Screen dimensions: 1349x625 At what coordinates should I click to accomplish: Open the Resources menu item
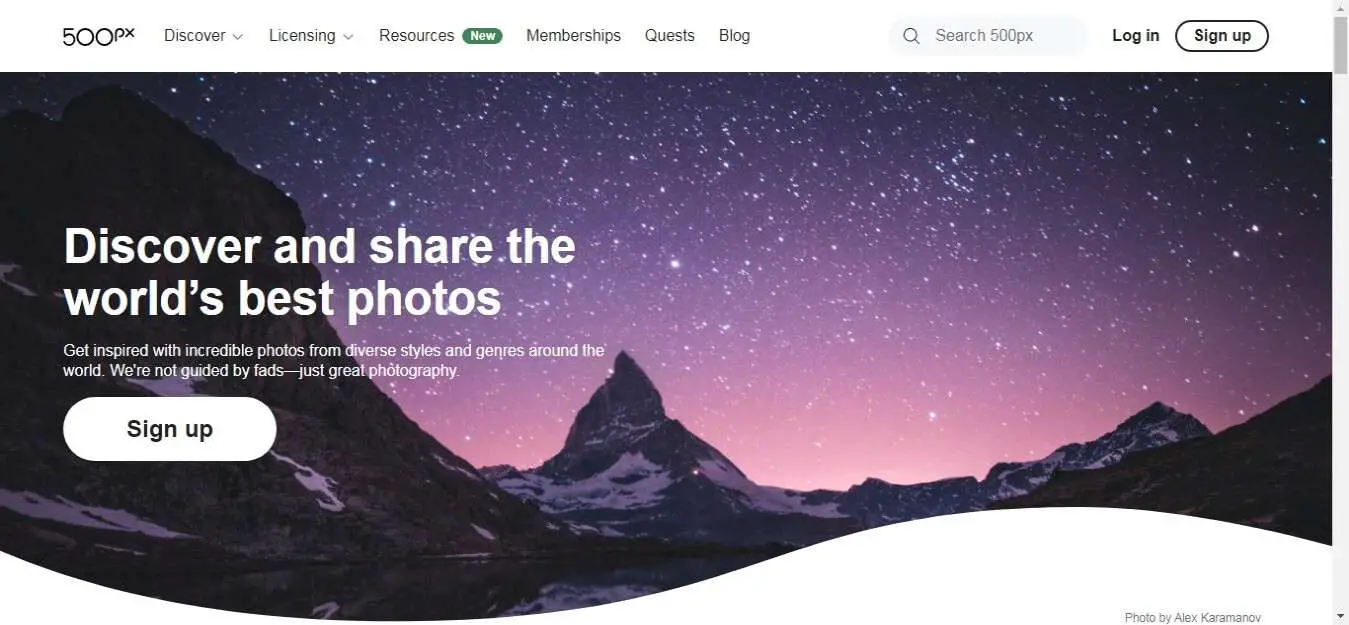click(x=416, y=35)
